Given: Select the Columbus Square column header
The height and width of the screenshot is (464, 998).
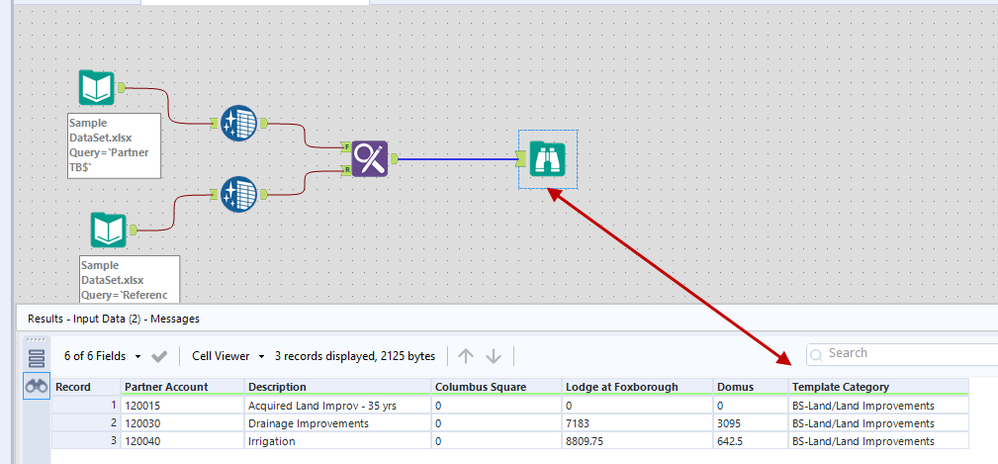Looking at the screenshot, I should 496,387.
